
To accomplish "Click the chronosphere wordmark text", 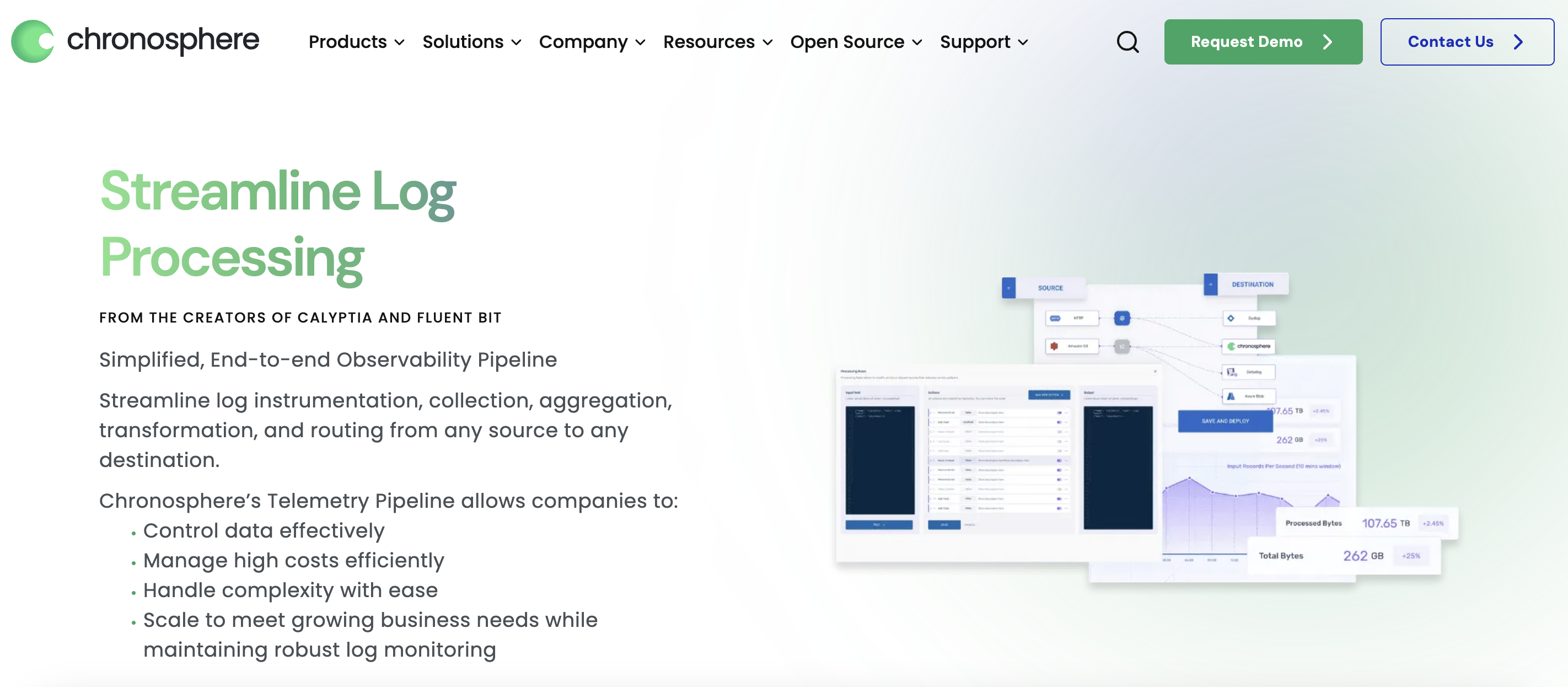I will click(x=163, y=40).
